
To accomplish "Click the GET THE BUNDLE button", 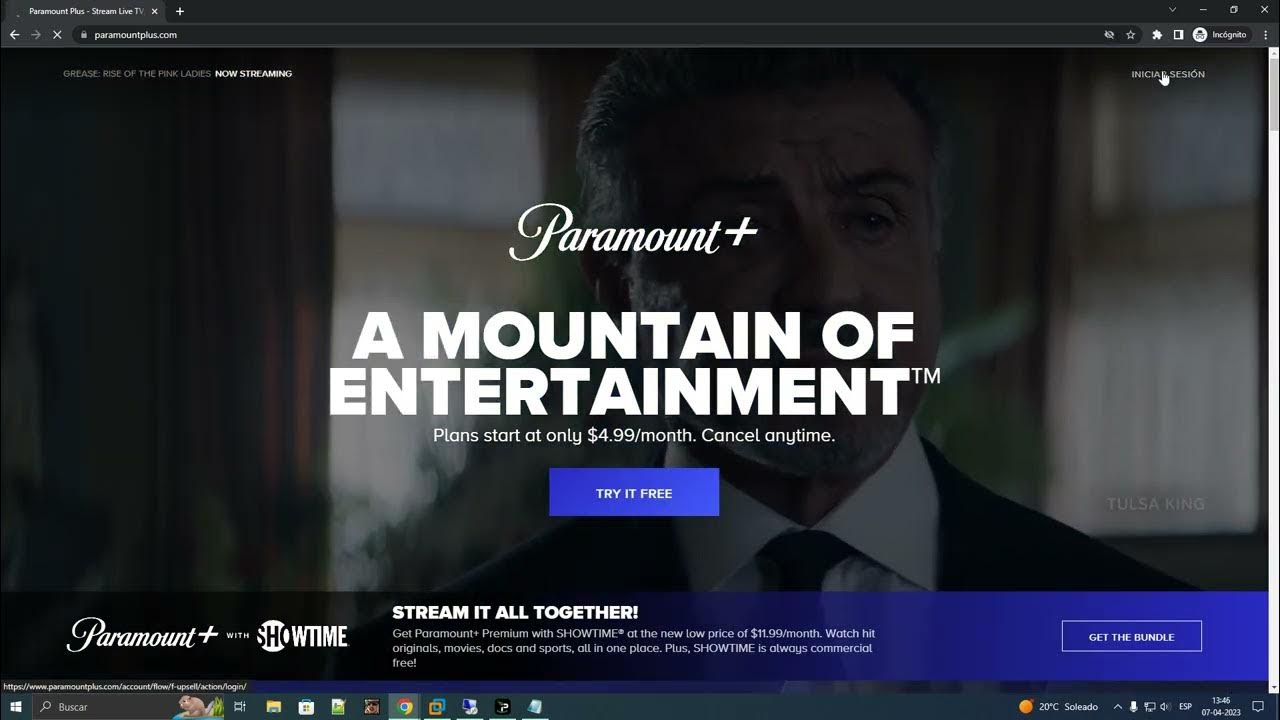I will pyautogui.click(x=1131, y=637).
